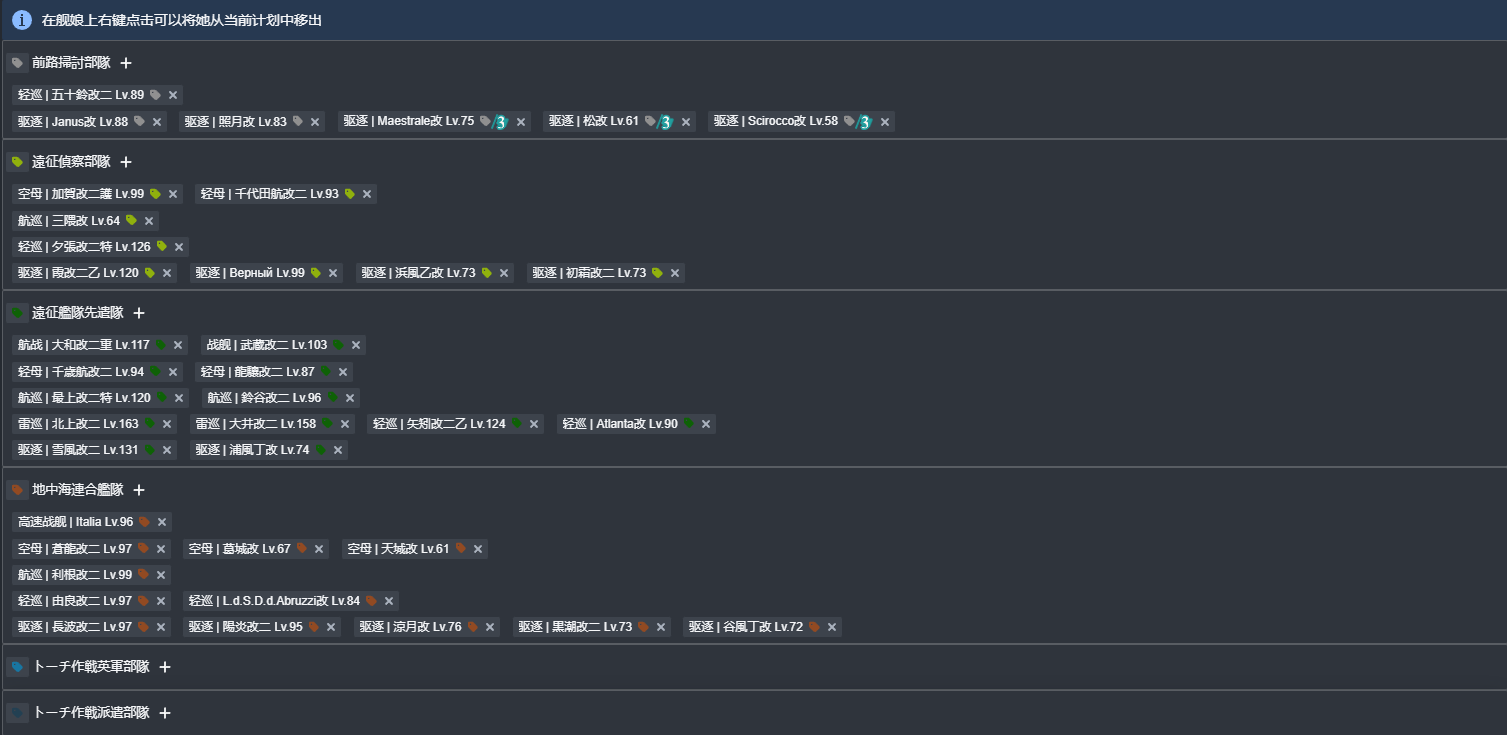The width and height of the screenshot is (1507, 735).
Task: Add a ship to トーチ作戰英軍部隊 with plus button
Action: pos(164,666)
